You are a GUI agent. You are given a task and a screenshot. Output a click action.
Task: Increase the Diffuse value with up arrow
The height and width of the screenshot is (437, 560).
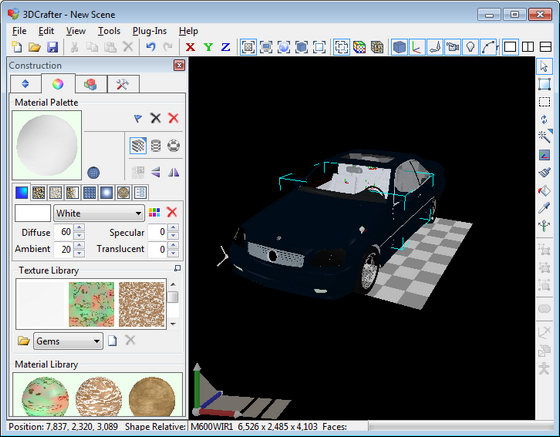coord(79,228)
